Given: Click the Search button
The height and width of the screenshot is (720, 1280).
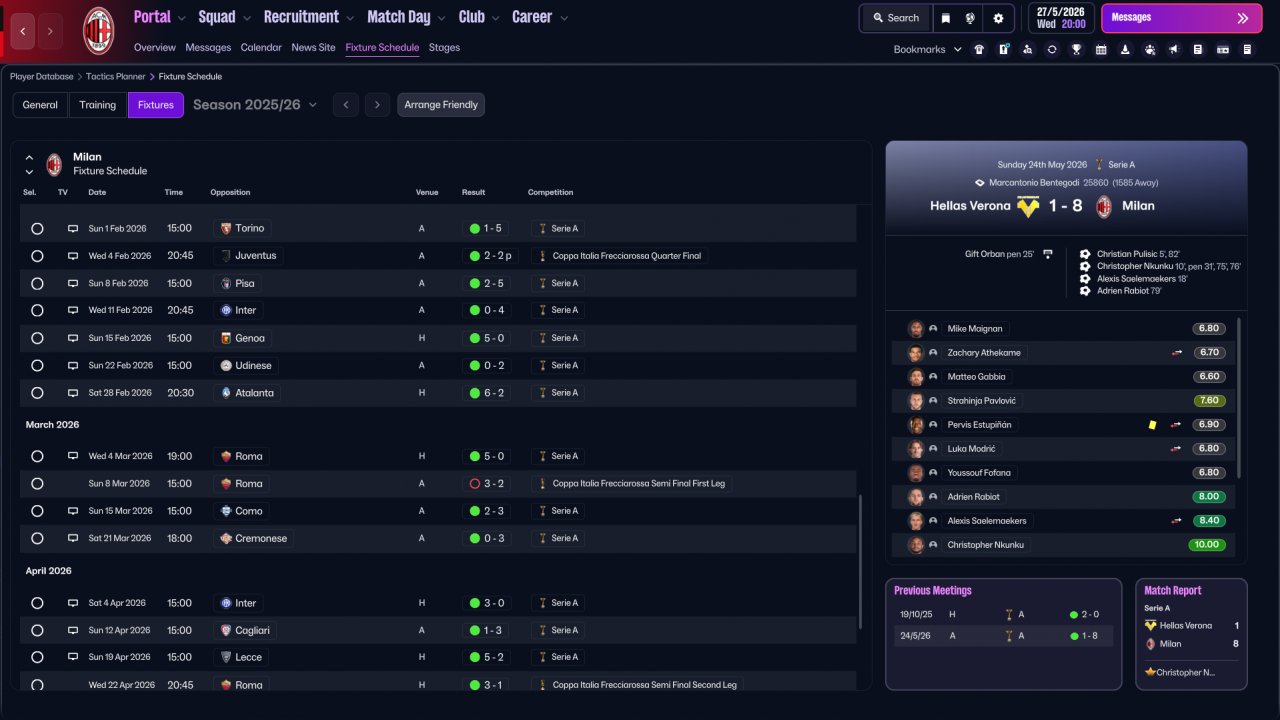Looking at the screenshot, I should pyautogui.click(x=895, y=18).
